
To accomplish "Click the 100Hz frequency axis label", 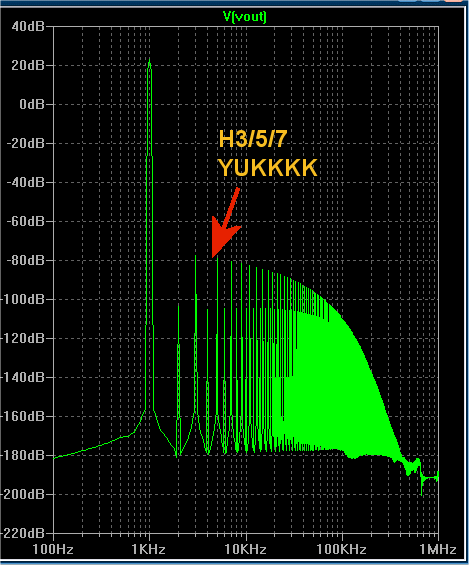I will click(53, 550).
